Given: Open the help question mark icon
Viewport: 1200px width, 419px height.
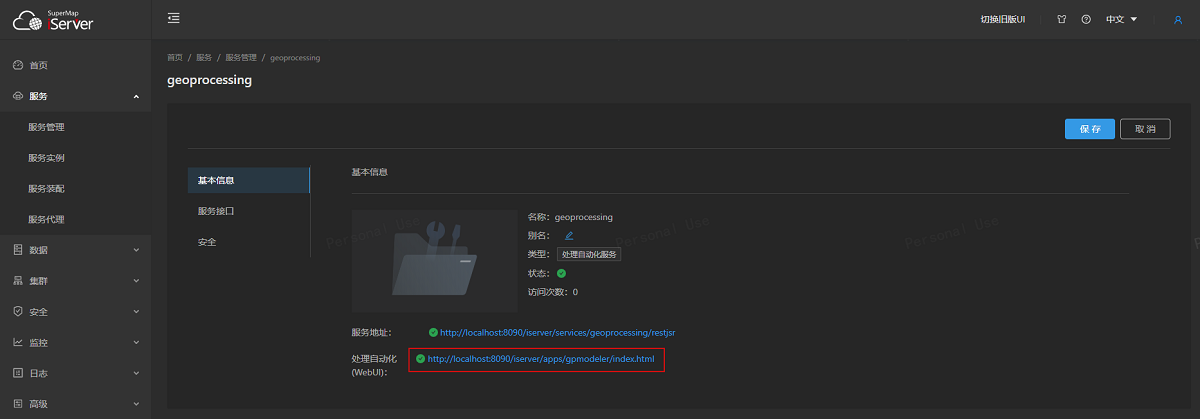Looking at the screenshot, I should (x=1086, y=20).
